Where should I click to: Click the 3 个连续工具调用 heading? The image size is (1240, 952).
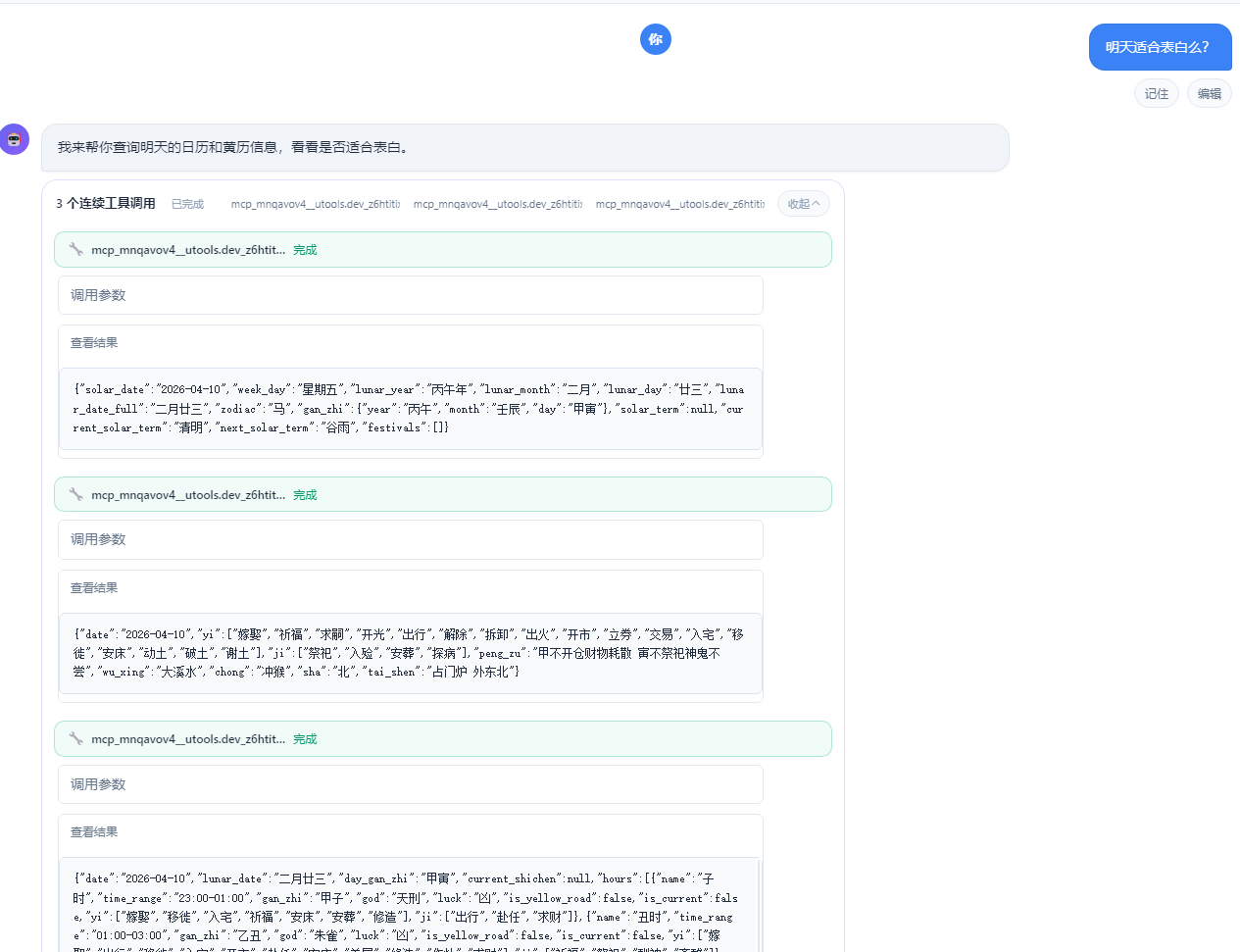click(x=106, y=203)
